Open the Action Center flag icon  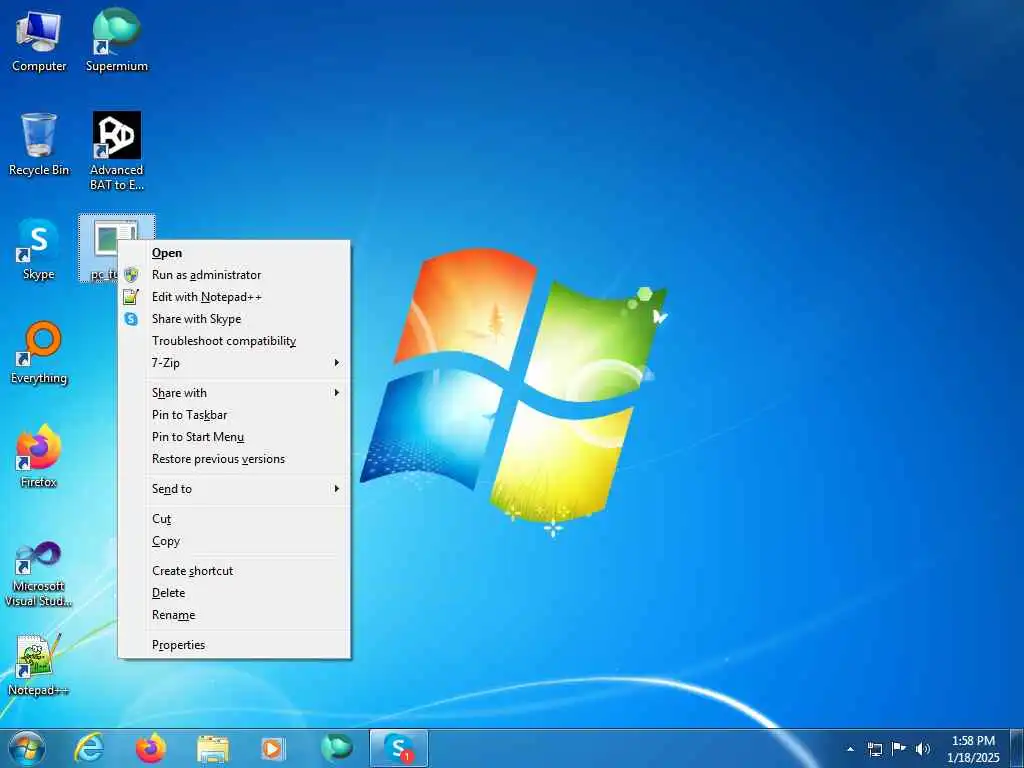point(899,749)
